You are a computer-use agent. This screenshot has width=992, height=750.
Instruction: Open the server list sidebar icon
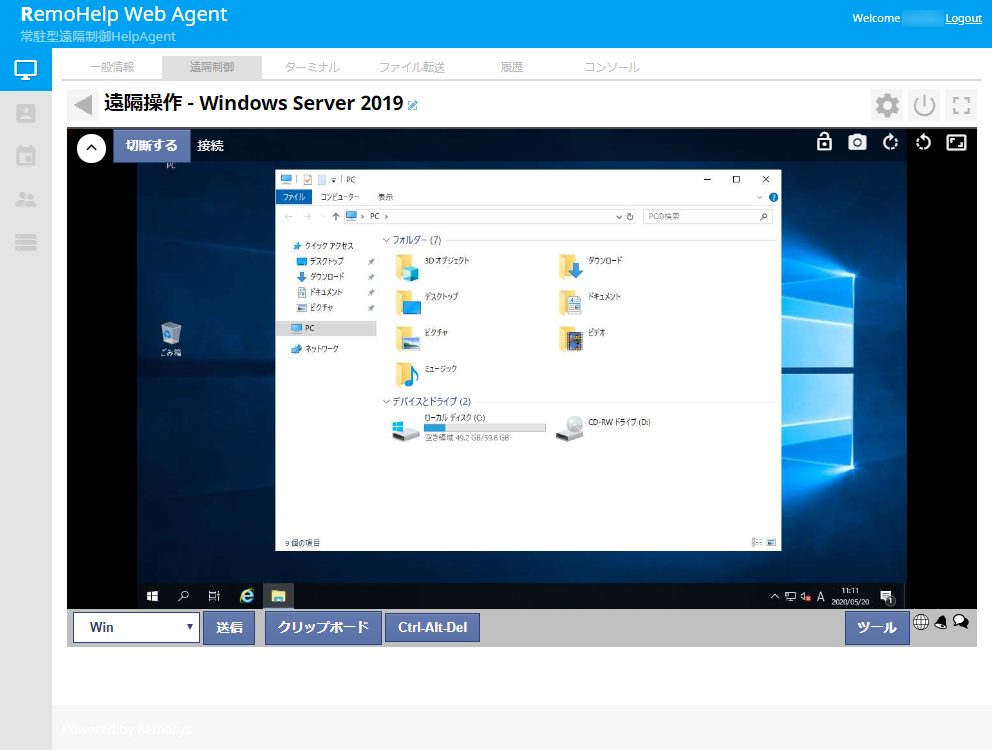click(25, 242)
